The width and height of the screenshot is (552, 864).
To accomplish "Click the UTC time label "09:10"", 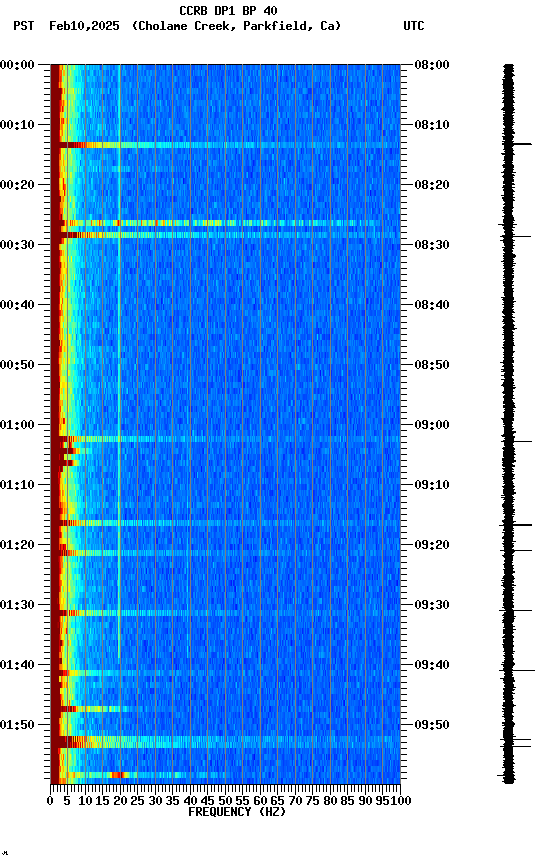I will tap(432, 485).
